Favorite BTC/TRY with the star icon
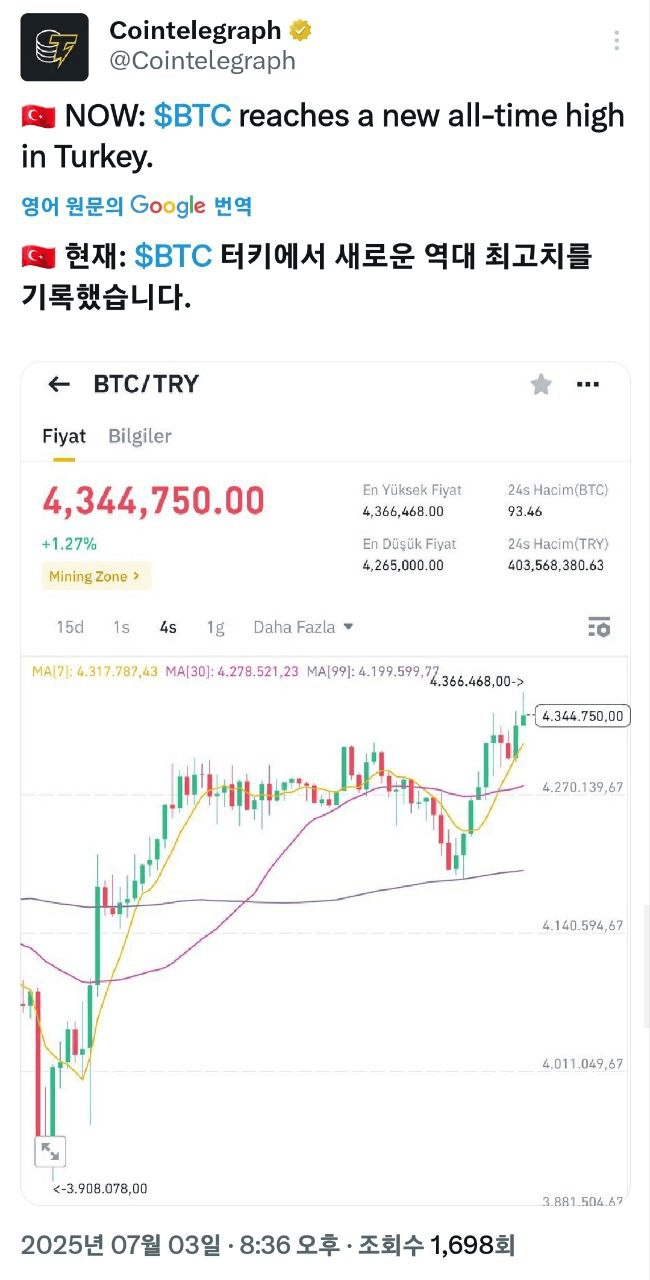 click(541, 384)
